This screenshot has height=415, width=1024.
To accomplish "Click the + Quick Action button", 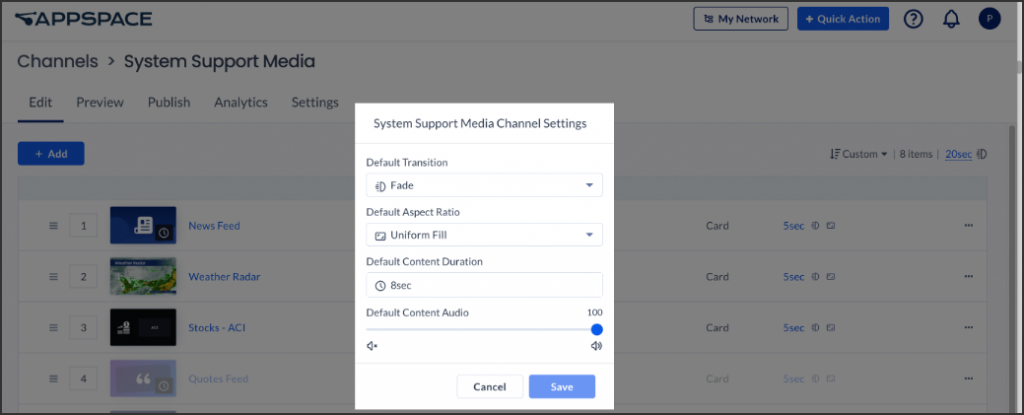I will point(843,19).
